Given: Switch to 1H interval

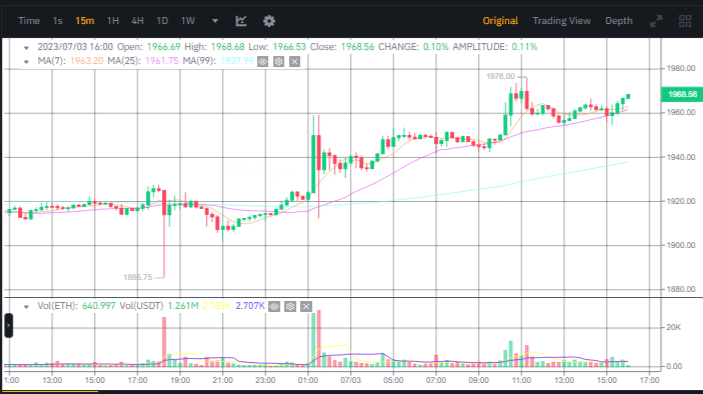Looking at the screenshot, I should coord(113,21).
